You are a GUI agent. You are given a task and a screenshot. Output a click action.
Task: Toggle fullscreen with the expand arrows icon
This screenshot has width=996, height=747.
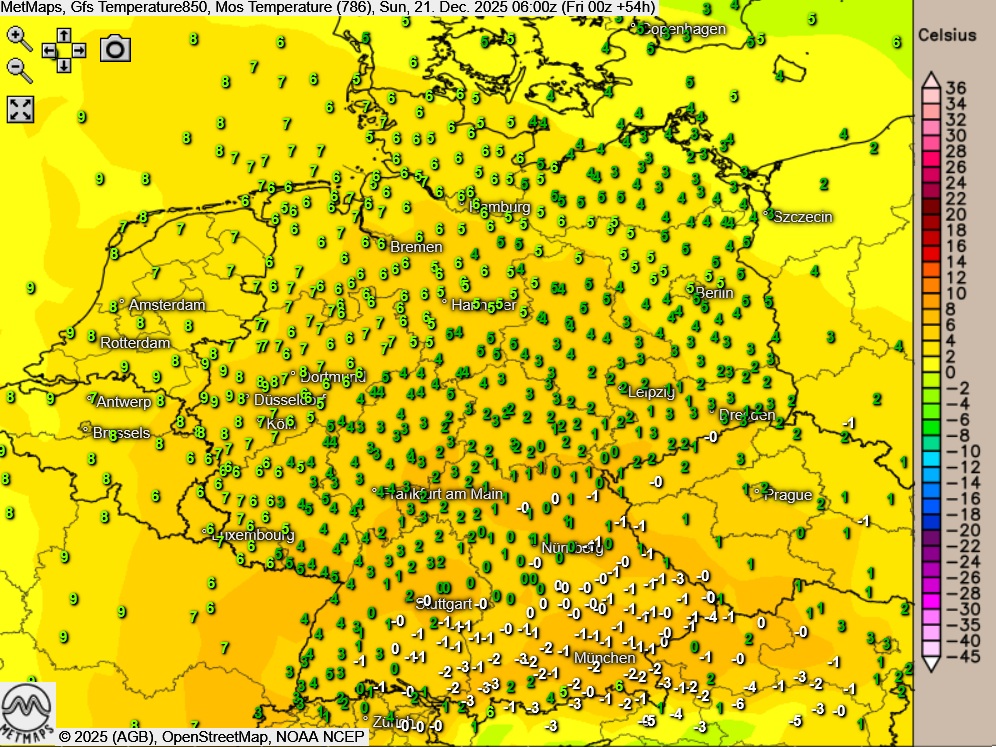pyautogui.click(x=20, y=109)
